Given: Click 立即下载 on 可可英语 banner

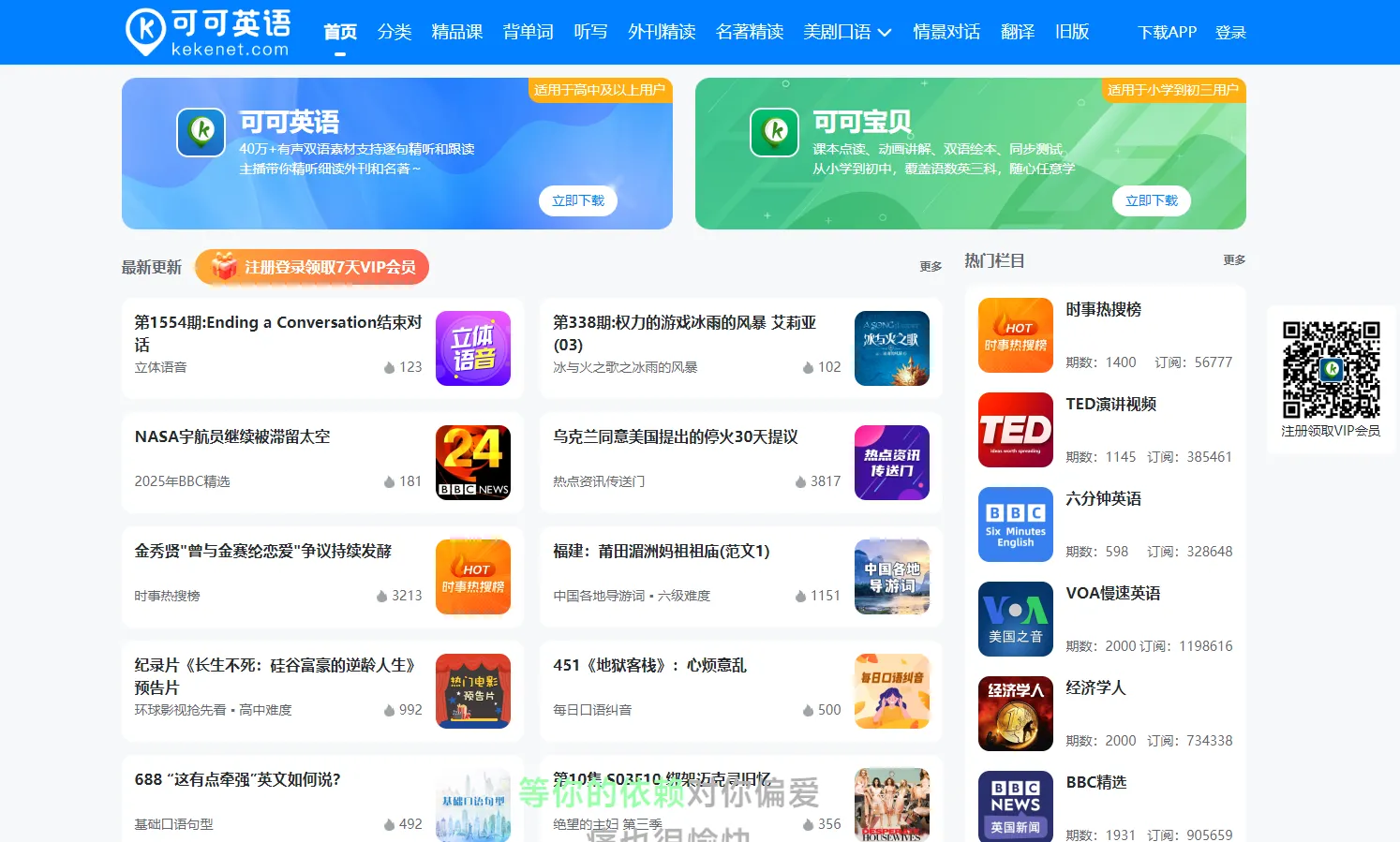Looking at the screenshot, I should [x=578, y=200].
